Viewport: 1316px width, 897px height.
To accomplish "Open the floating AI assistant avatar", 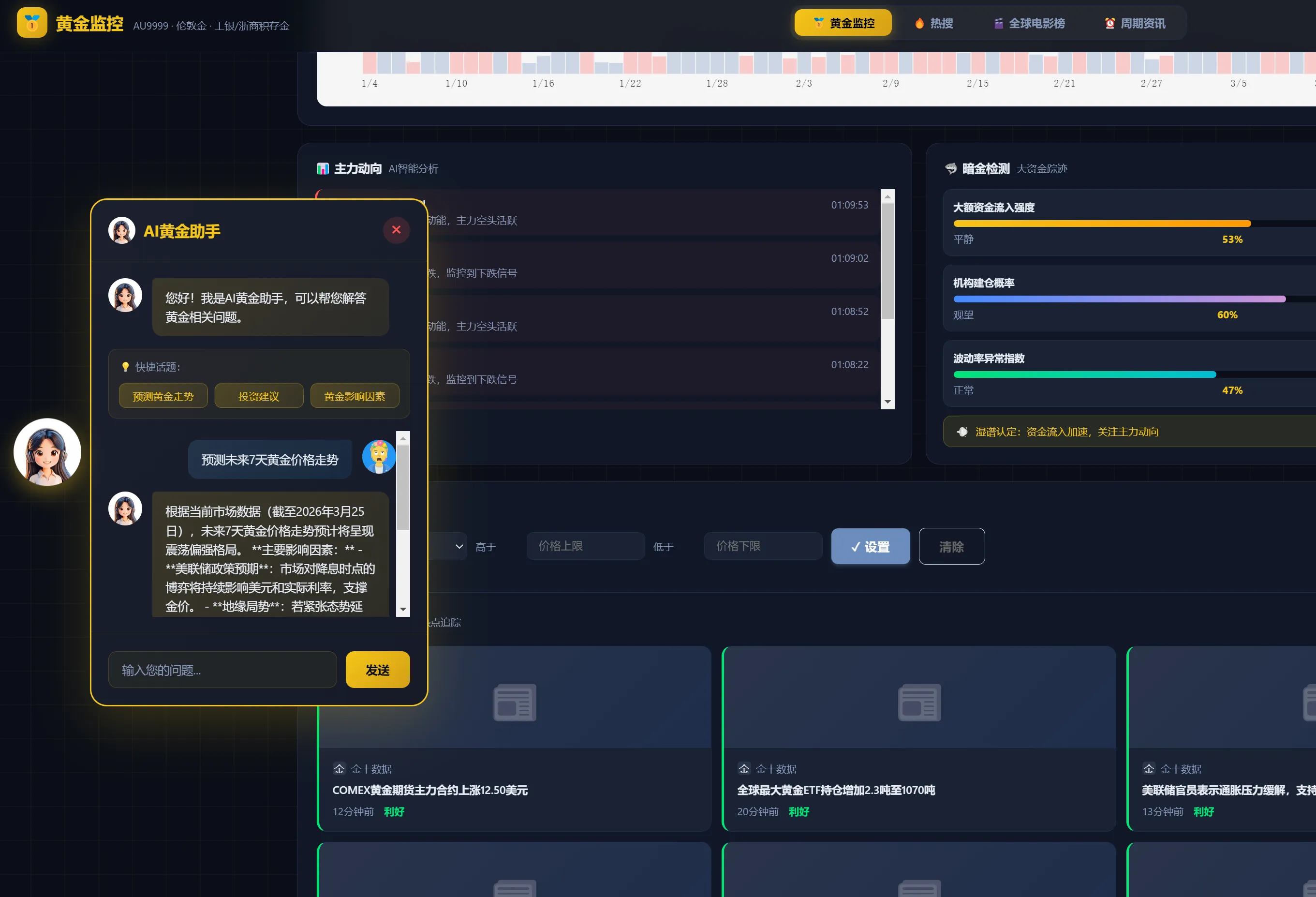I will tap(47, 452).
